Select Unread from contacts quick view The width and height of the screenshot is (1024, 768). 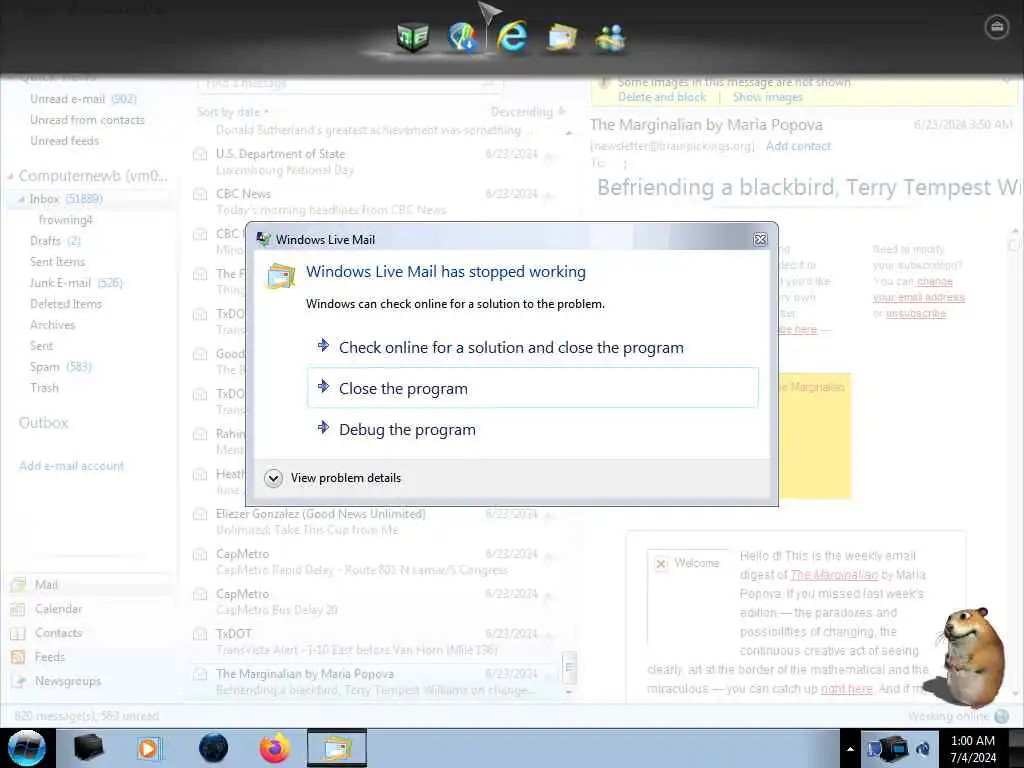point(87,120)
